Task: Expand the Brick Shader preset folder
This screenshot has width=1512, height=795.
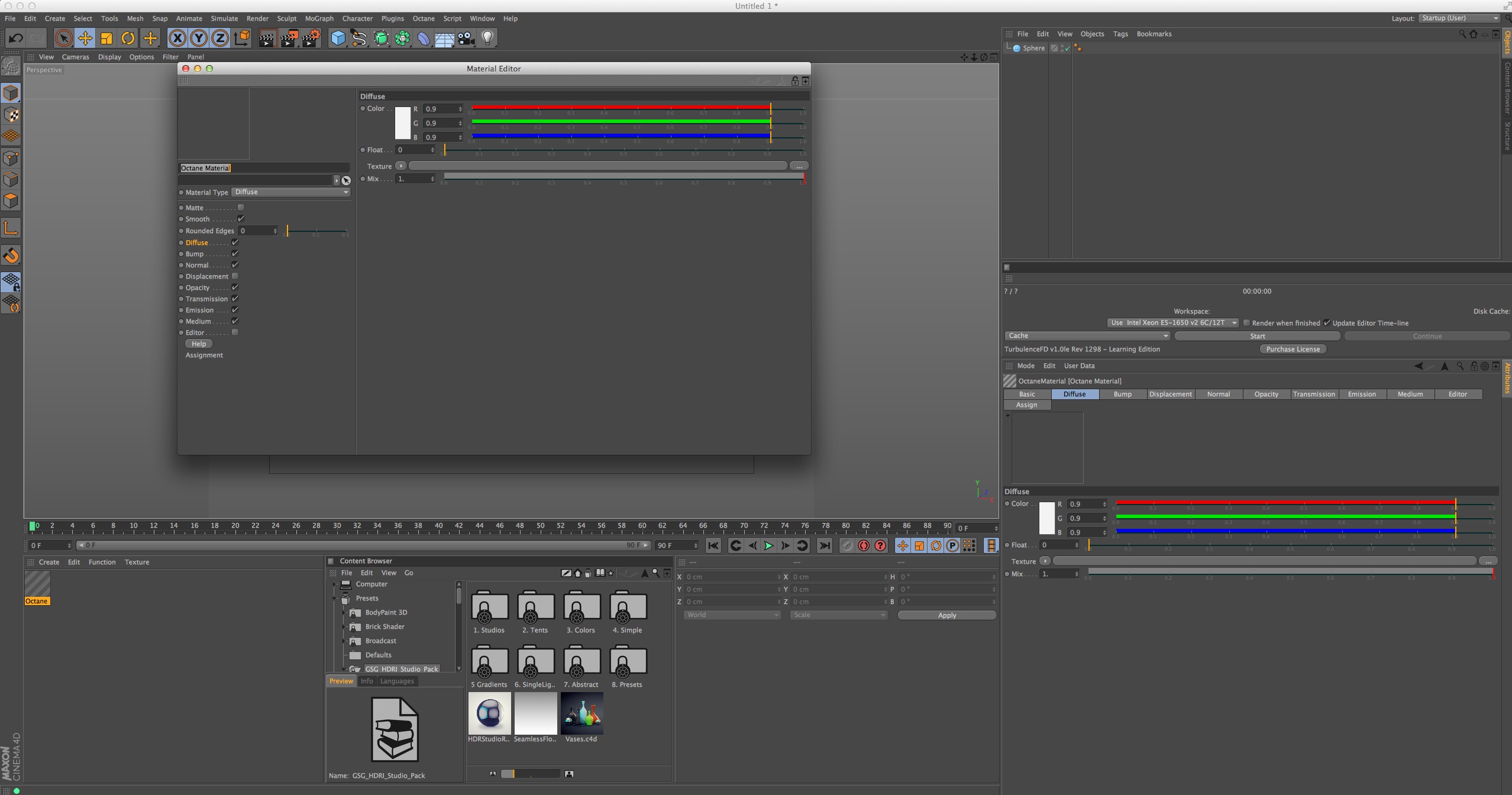Action: pyautogui.click(x=344, y=626)
